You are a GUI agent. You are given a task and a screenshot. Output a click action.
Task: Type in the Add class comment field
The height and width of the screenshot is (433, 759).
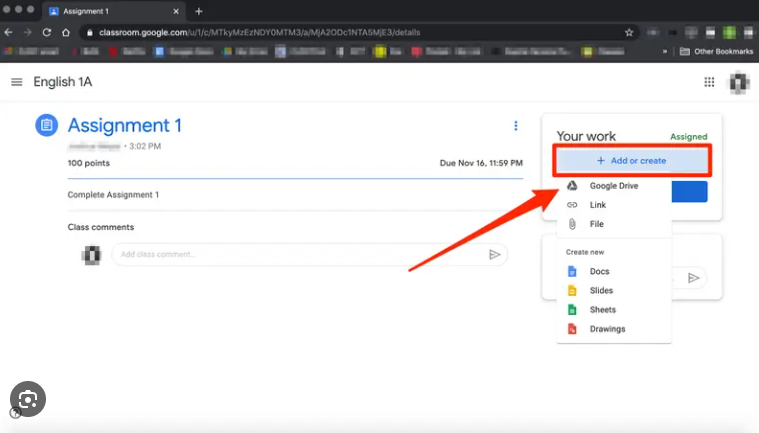(x=298, y=255)
